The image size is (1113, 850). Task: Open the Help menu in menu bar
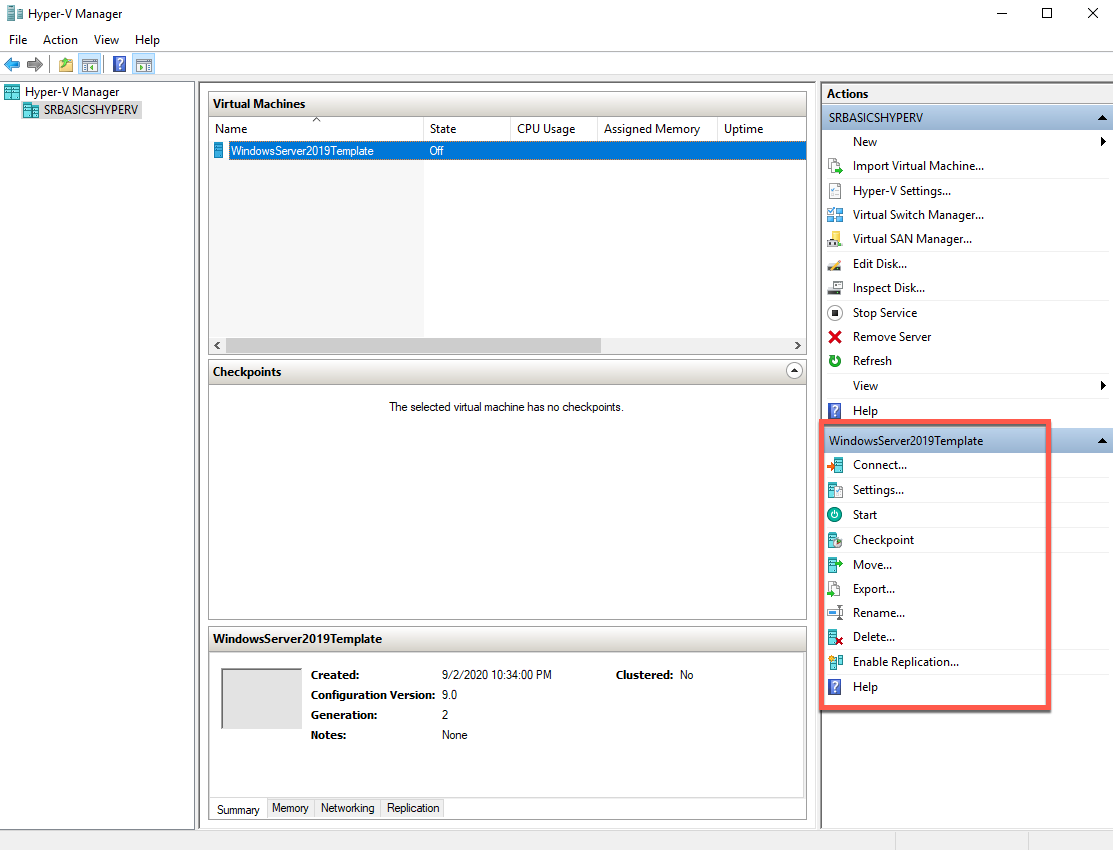pos(148,40)
